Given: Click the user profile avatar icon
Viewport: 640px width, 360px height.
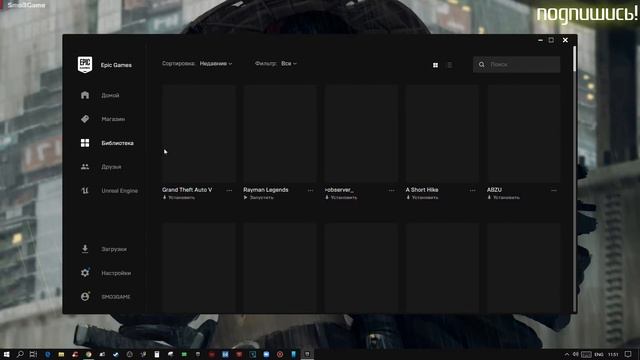Looking at the screenshot, I should pyautogui.click(x=85, y=296).
